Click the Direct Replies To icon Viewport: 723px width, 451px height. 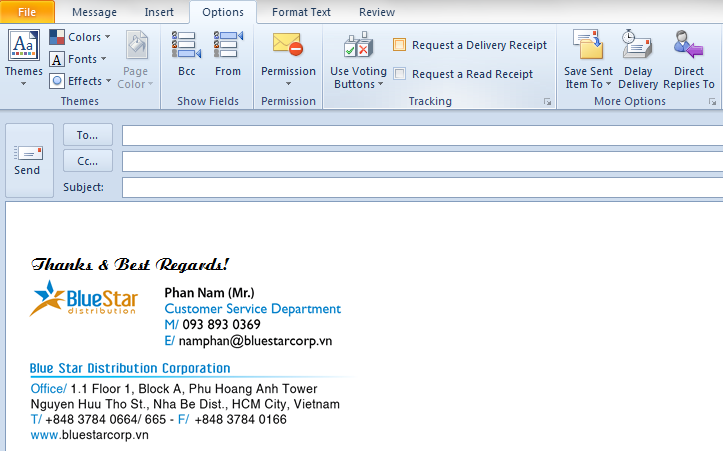click(688, 44)
